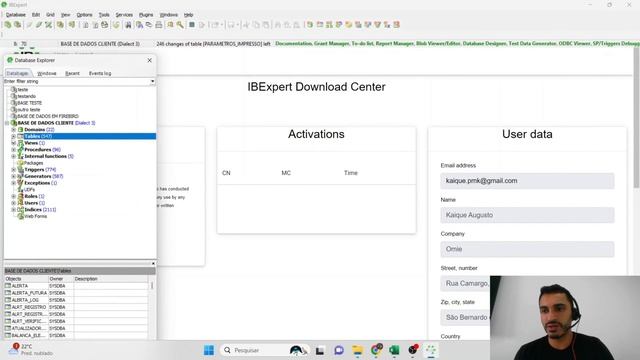
Task: Click the printer toolbar icon
Action: [159, 25]
